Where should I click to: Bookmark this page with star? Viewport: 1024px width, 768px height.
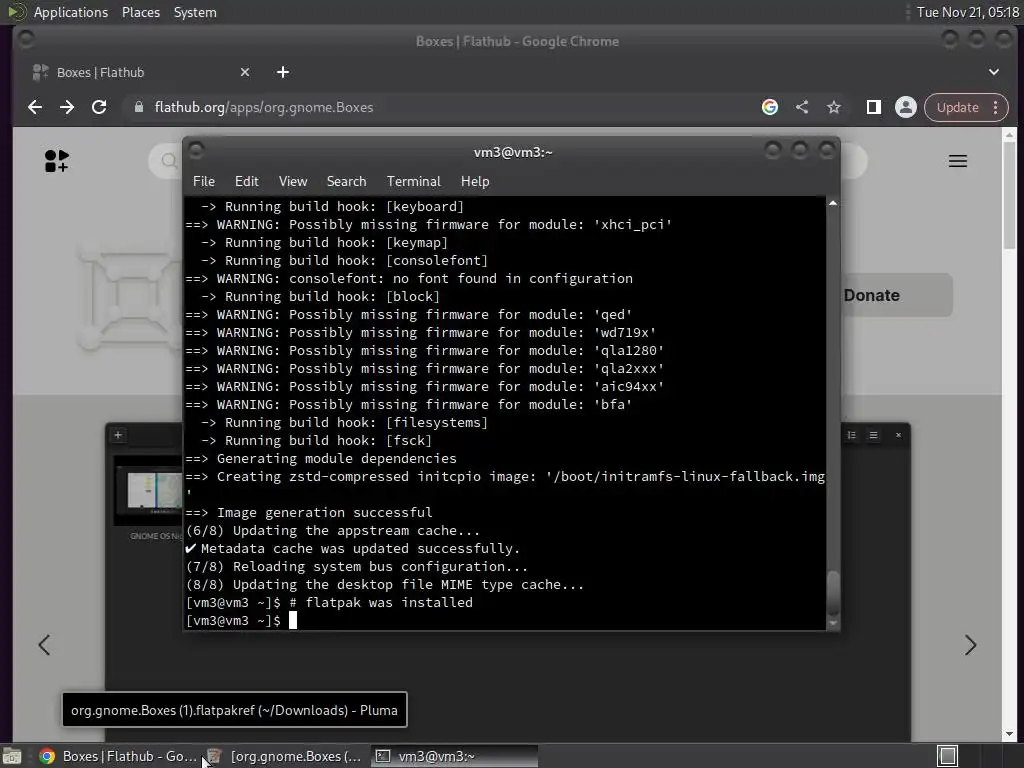tap(834, 107)
